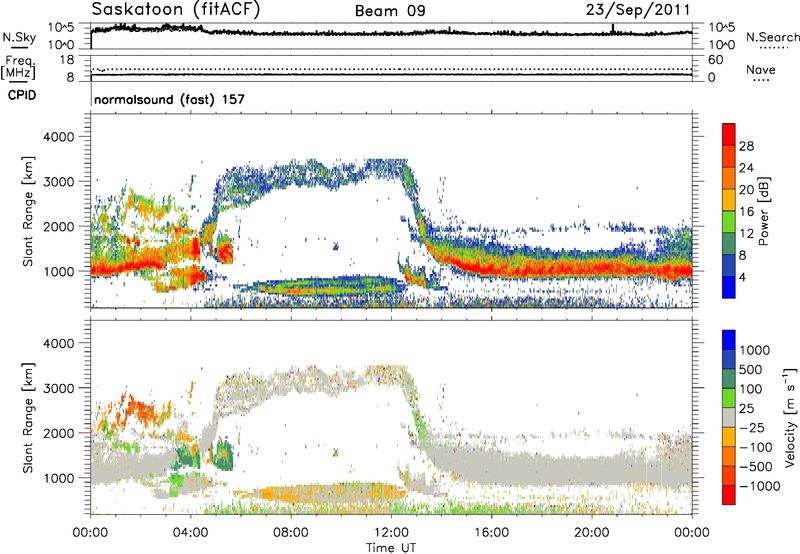Click the date "23/Sep/2011"
Screen dimensions: 800x554
coord(638,9)
